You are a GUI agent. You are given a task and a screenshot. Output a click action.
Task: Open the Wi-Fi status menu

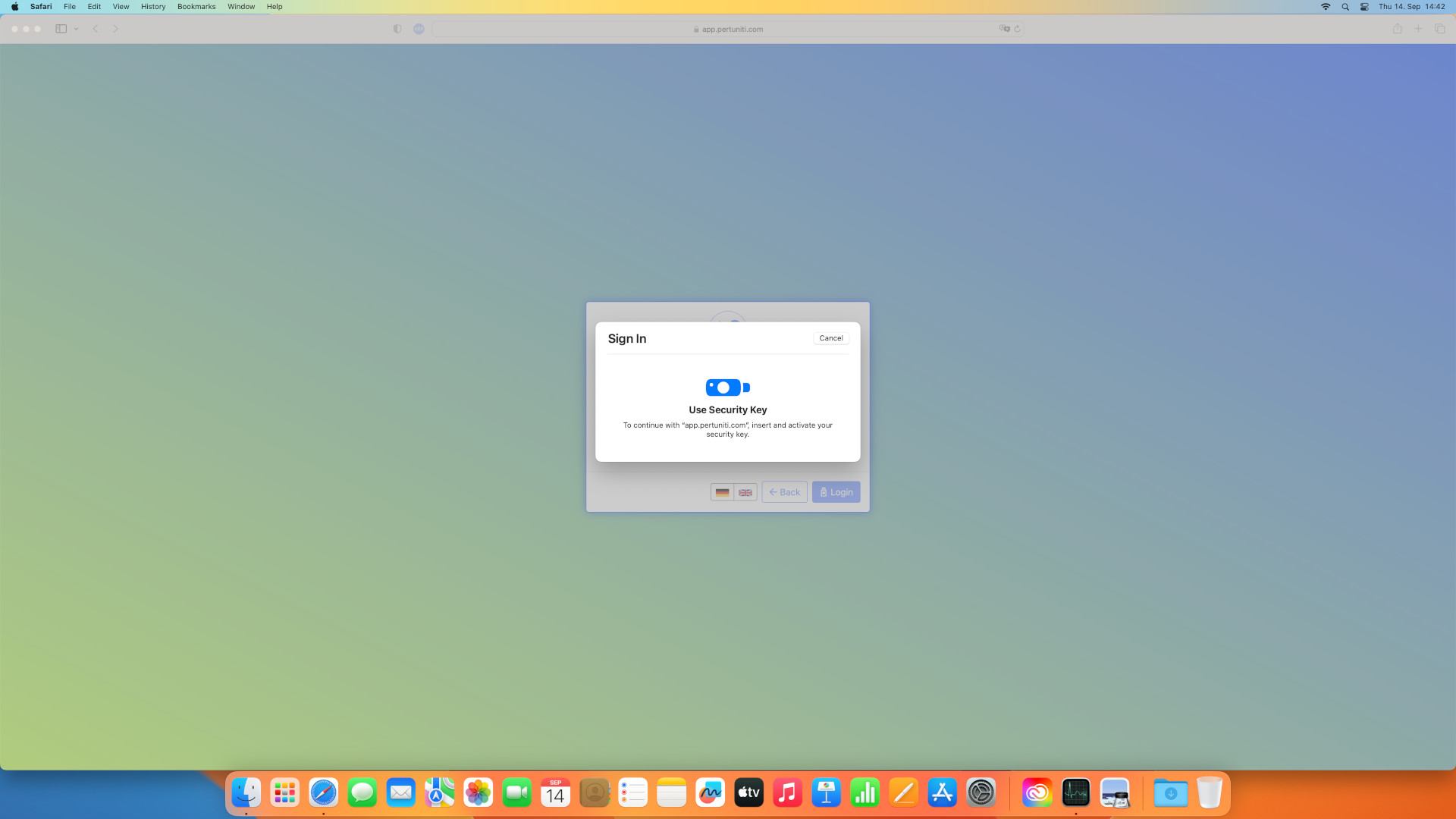(x=1326, y=7)
